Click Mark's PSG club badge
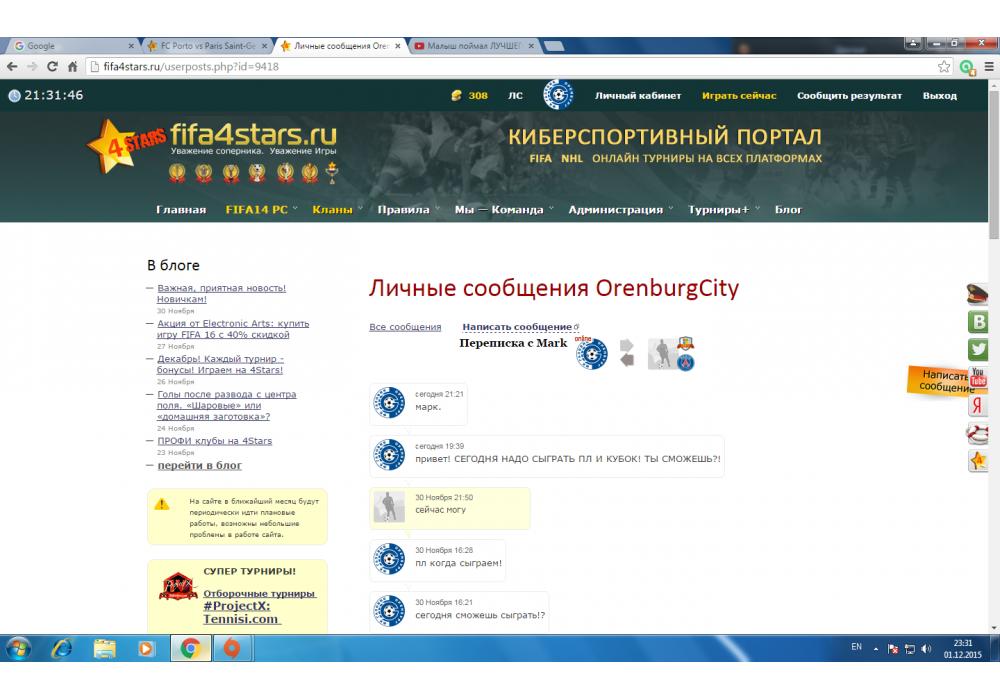Viewport: 1000px width, 700px height. point(686,363)
